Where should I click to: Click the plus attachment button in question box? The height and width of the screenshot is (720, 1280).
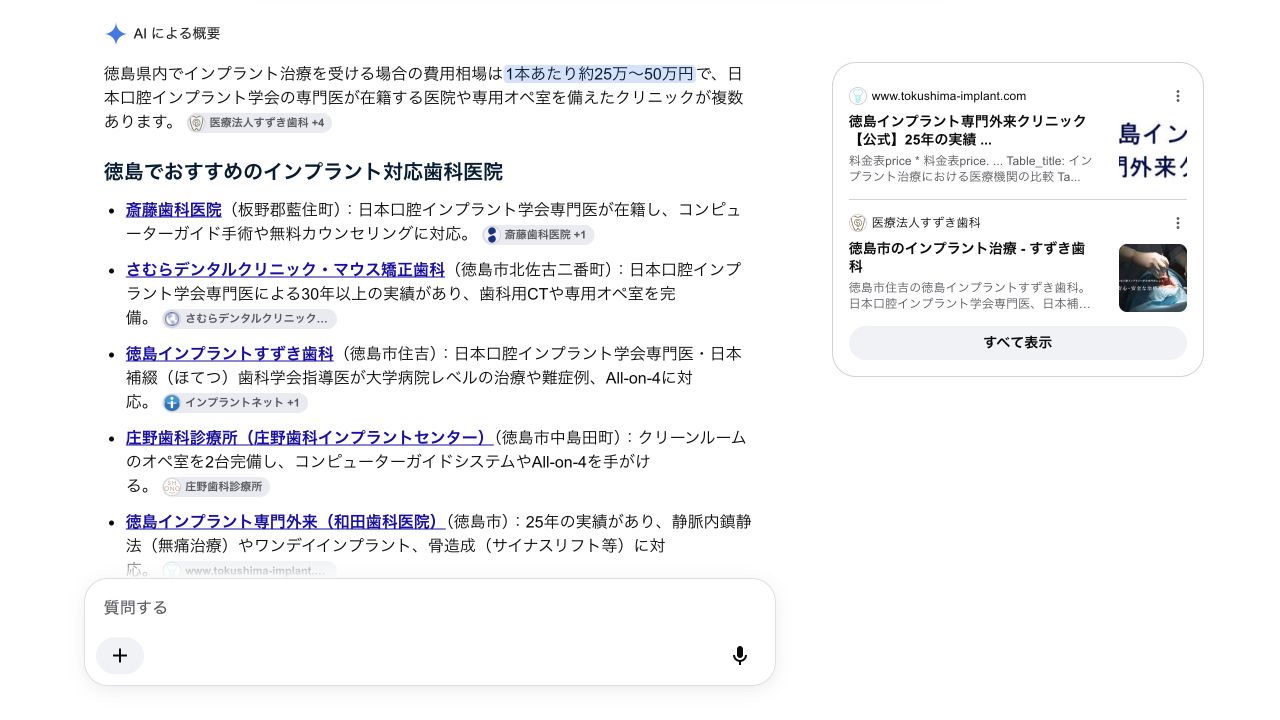point(120,656)
